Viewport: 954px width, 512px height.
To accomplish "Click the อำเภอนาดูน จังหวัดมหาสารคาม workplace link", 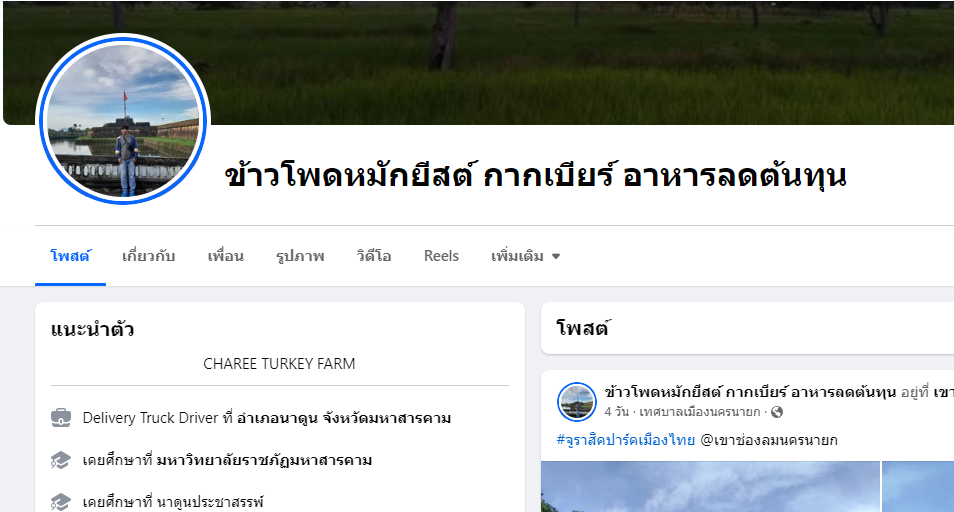I will (x=344, y=418).
